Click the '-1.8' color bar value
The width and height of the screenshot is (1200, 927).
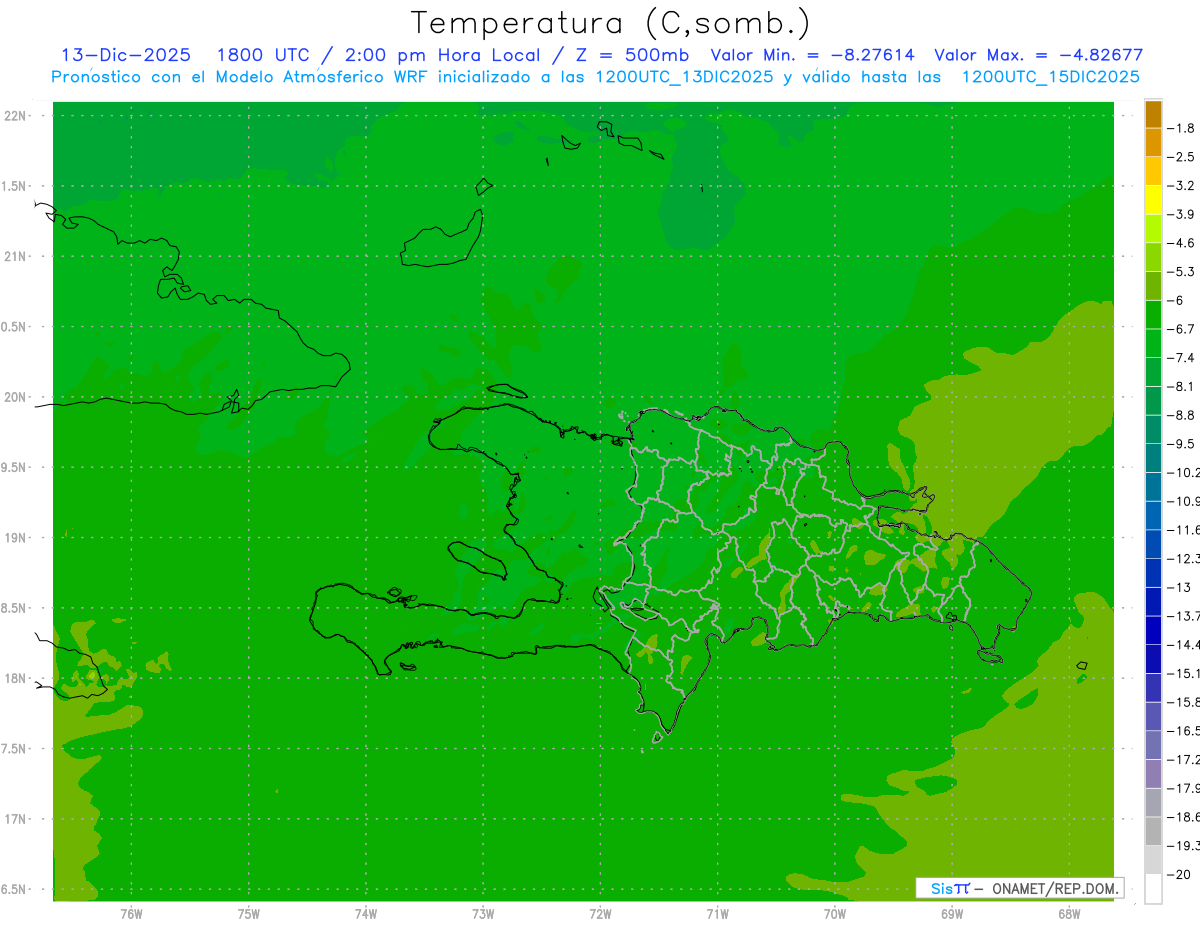(1183, 128)
